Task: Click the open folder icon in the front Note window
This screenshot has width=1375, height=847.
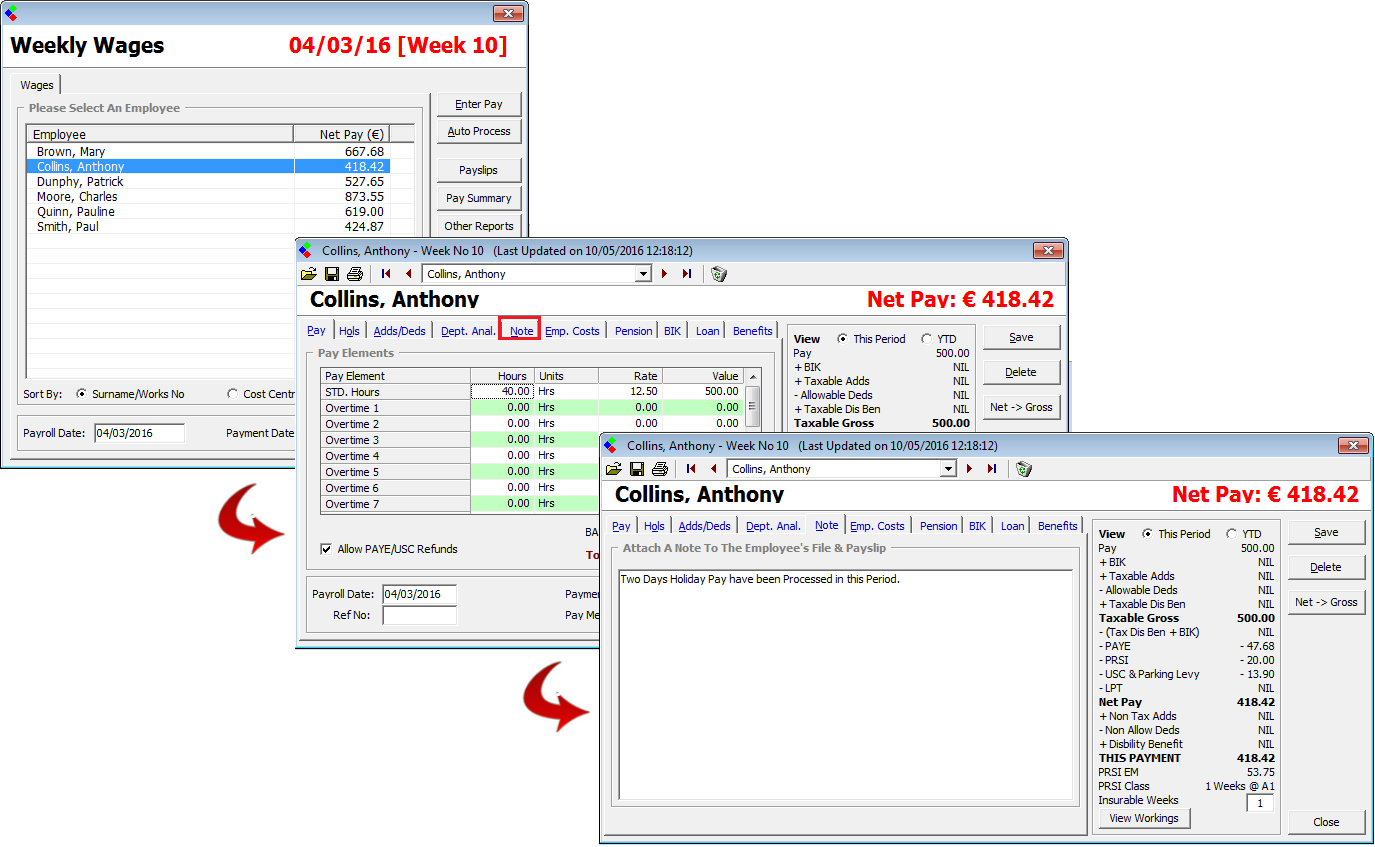Action: point(614,469)
